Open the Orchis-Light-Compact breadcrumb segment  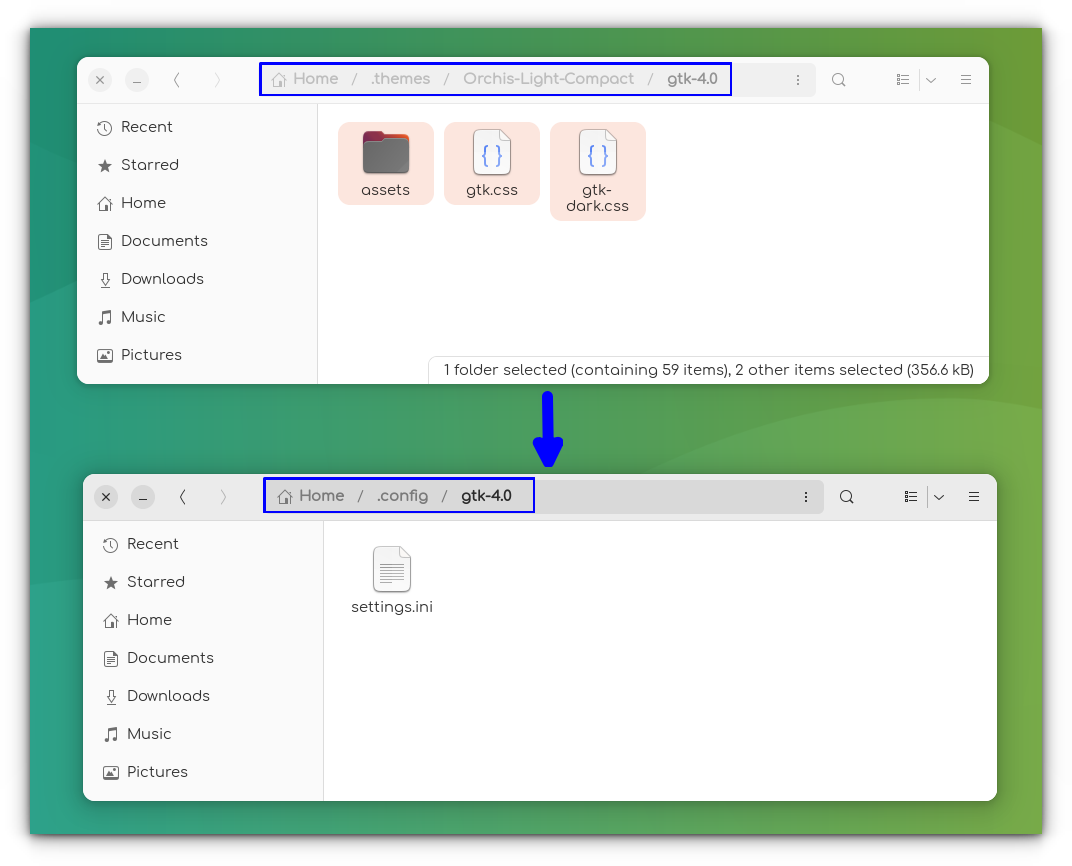548,79
